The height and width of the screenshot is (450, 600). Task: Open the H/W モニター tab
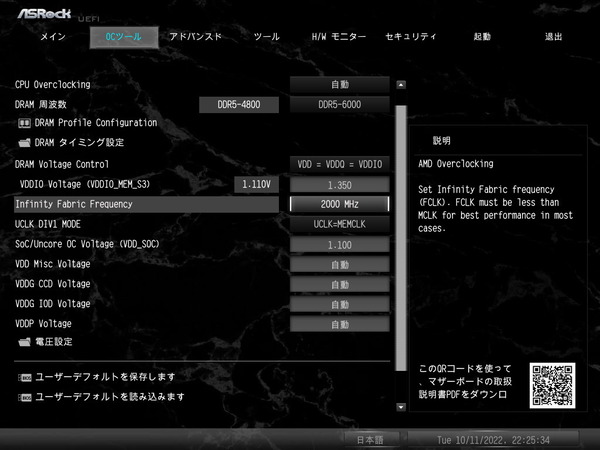click(x=334, y=37)
